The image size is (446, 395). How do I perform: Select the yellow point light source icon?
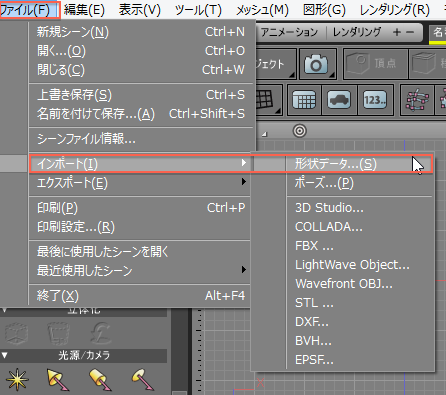(16, 379)
